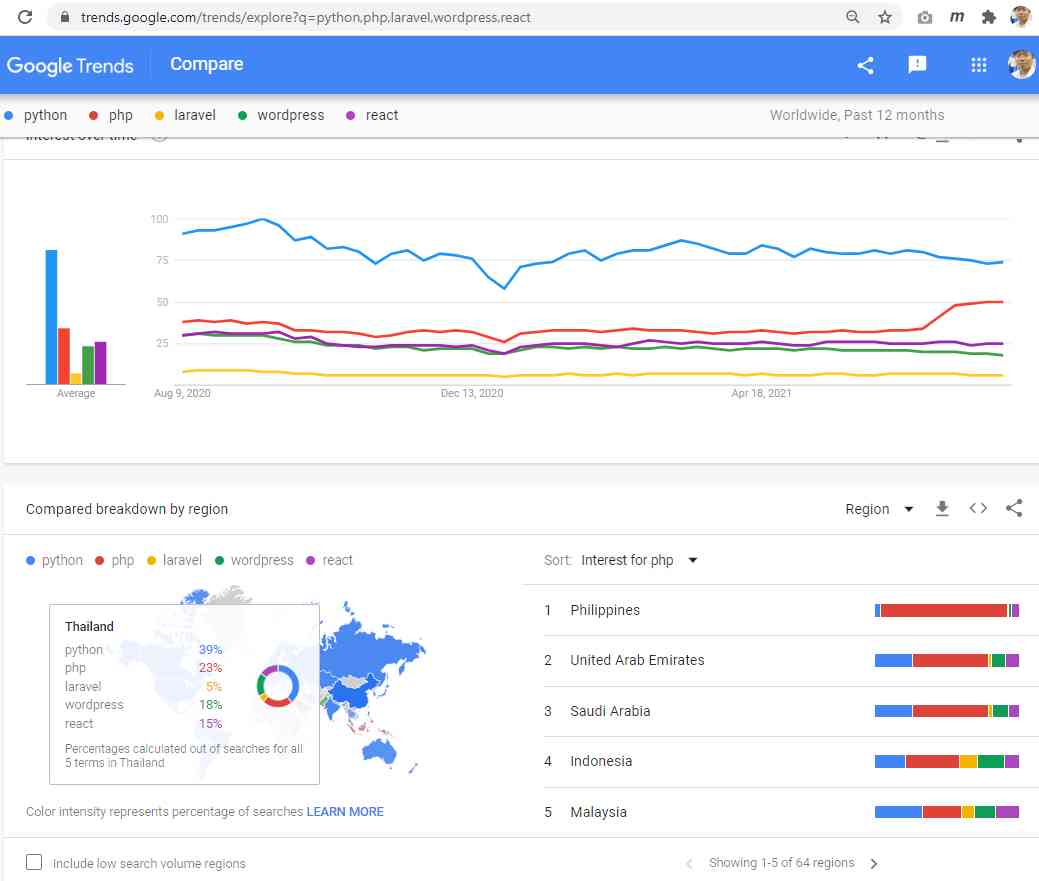Click the embed code icon for regions
Screen dimensions: 1039x881
click(978, 509)
